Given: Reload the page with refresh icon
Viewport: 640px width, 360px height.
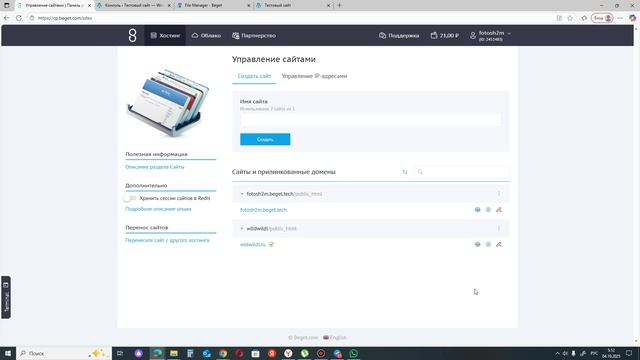Looking at the screenshot, I should click(19, 18).
